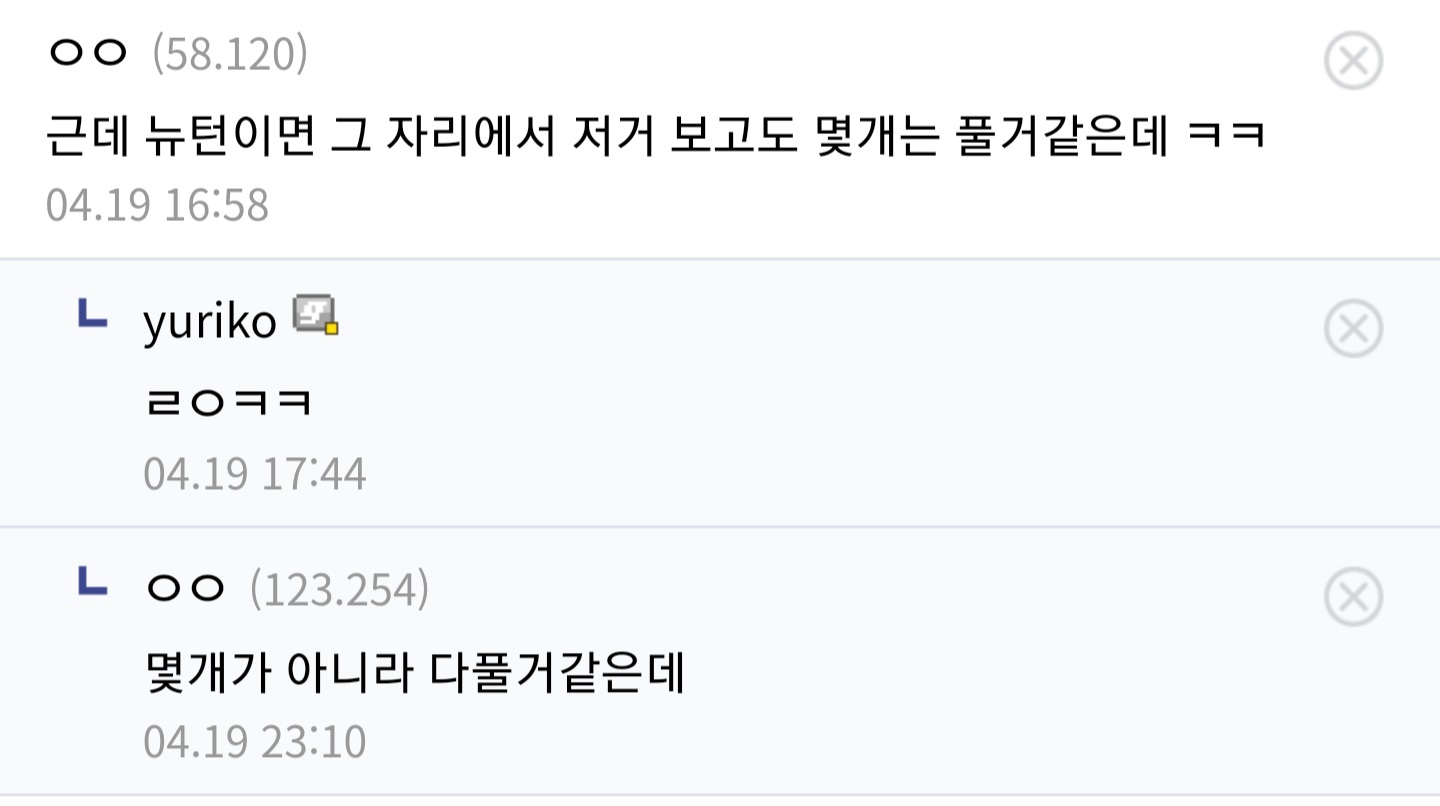Click the reply arrow beside ㅇㅇ (123.254)
The width and height of the screenshot is (1440, 806).
click(x=92, y=583)
